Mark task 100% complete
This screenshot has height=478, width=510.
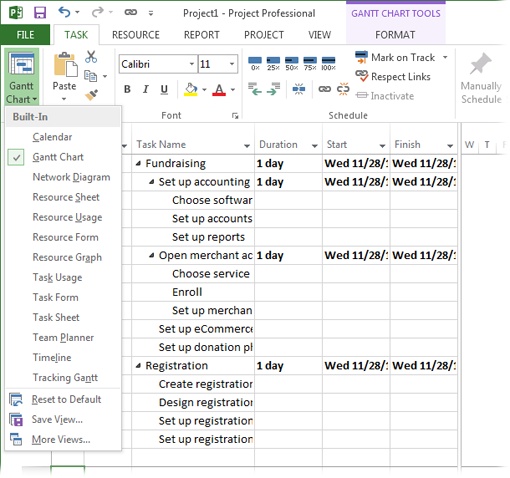(x=328, y=63)
